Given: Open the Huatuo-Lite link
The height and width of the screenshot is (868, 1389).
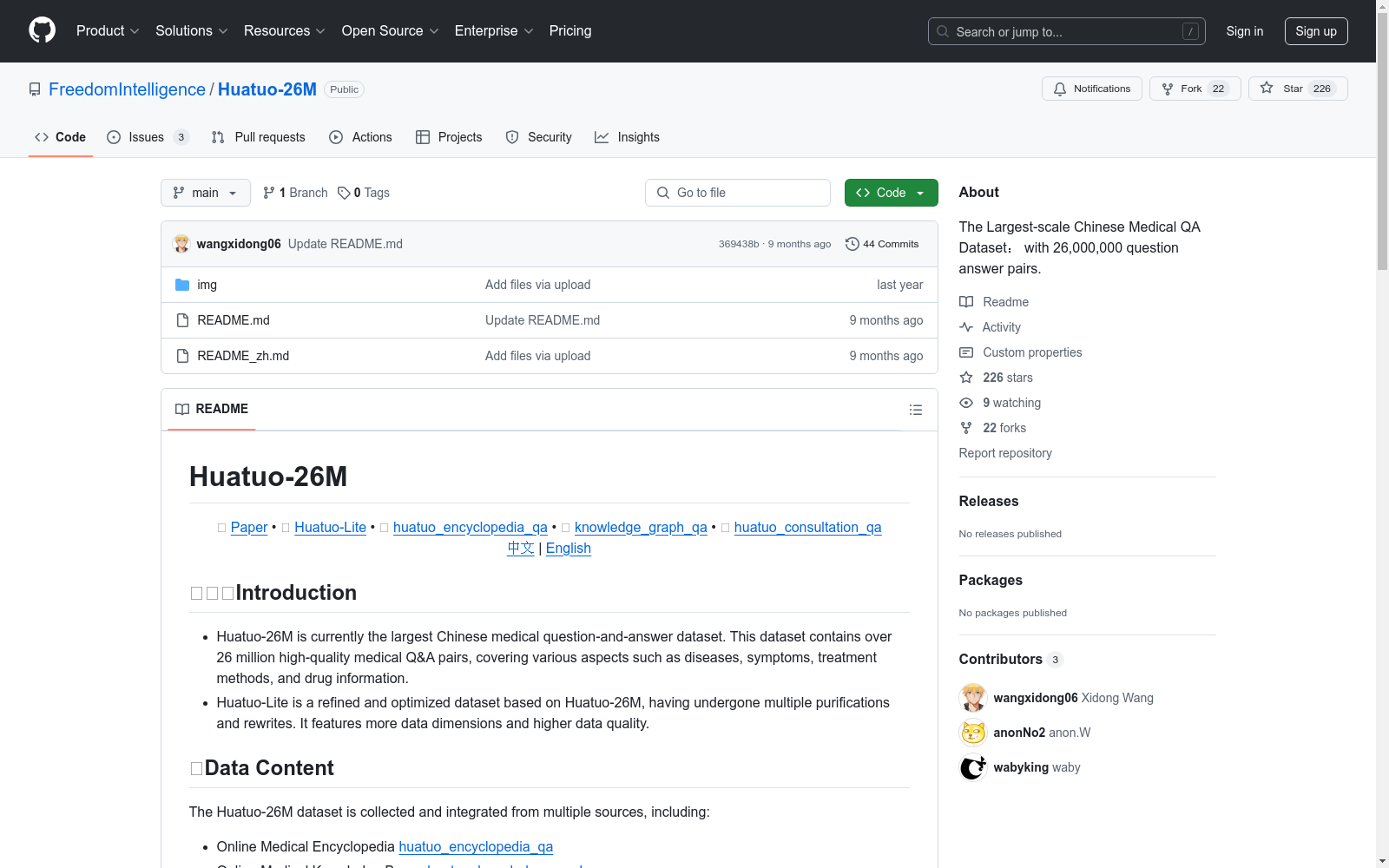Looking at the screenshot, I should [x=330, y=527].
